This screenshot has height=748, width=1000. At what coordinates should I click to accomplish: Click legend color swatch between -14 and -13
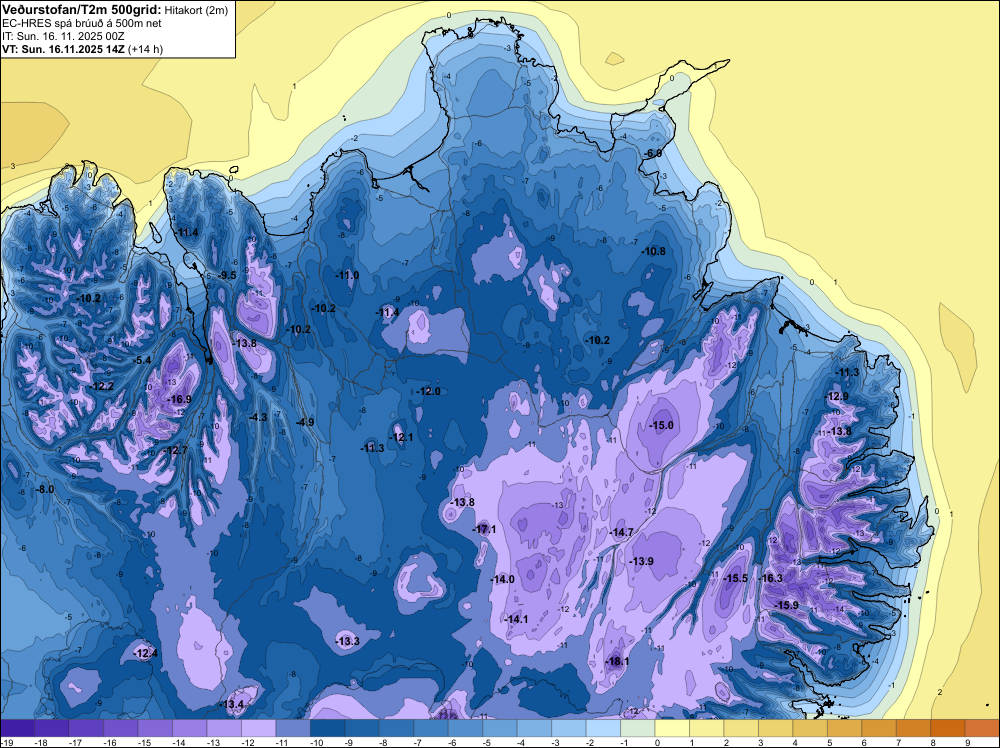tap(189, 728)
